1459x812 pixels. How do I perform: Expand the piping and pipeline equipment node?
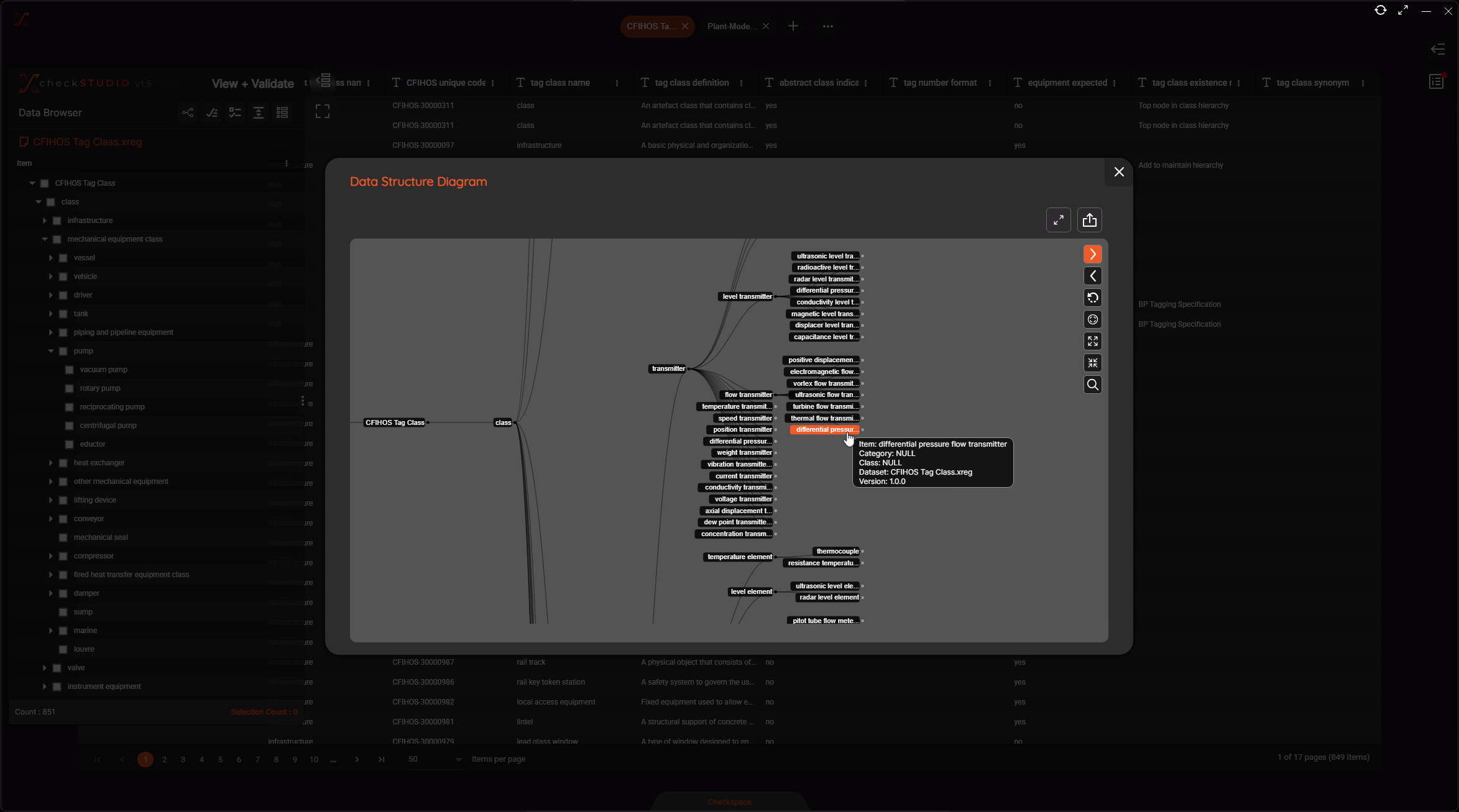[x=51, y=332]
